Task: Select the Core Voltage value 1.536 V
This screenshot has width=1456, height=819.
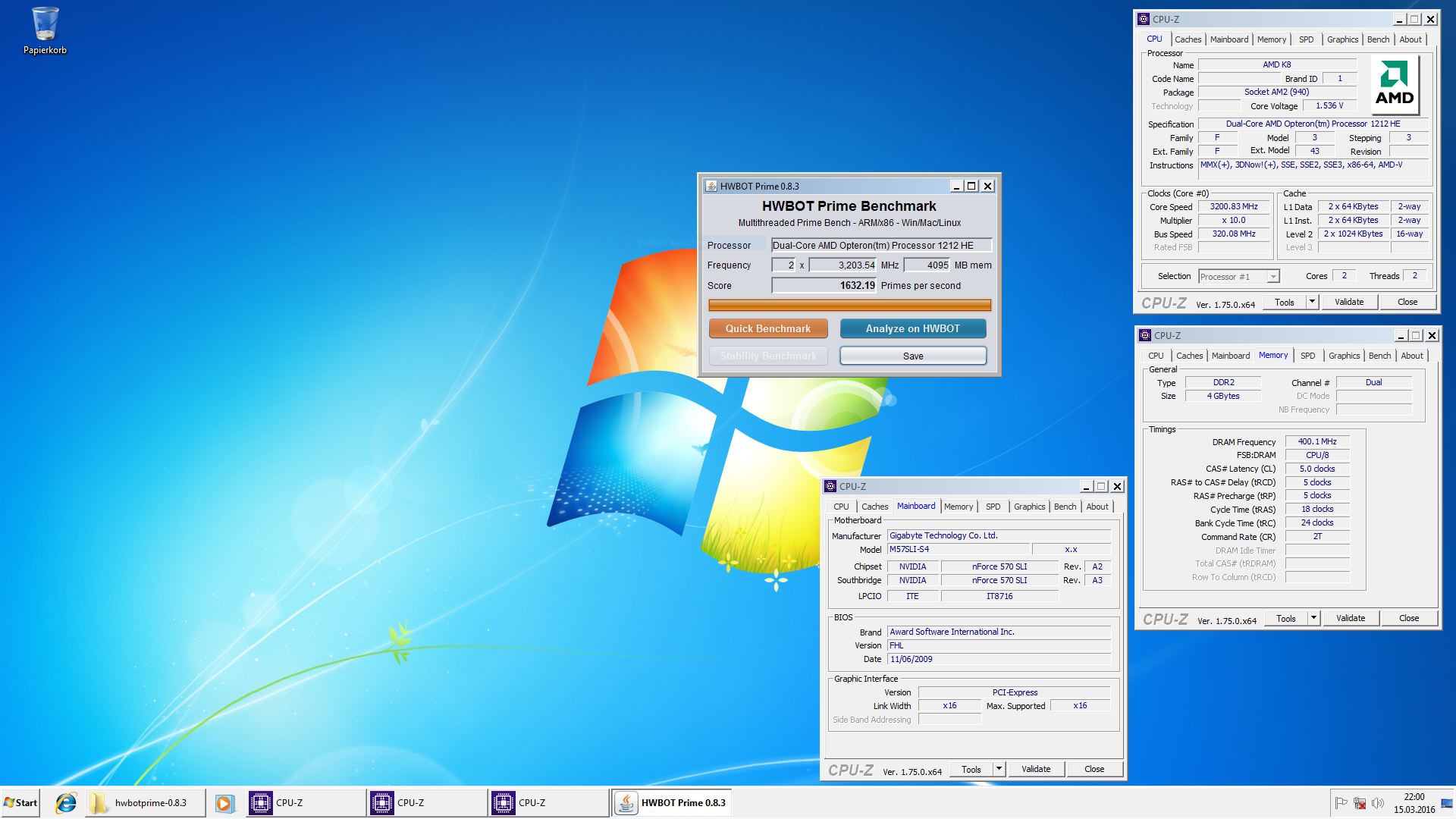Action: point(1329,106)
